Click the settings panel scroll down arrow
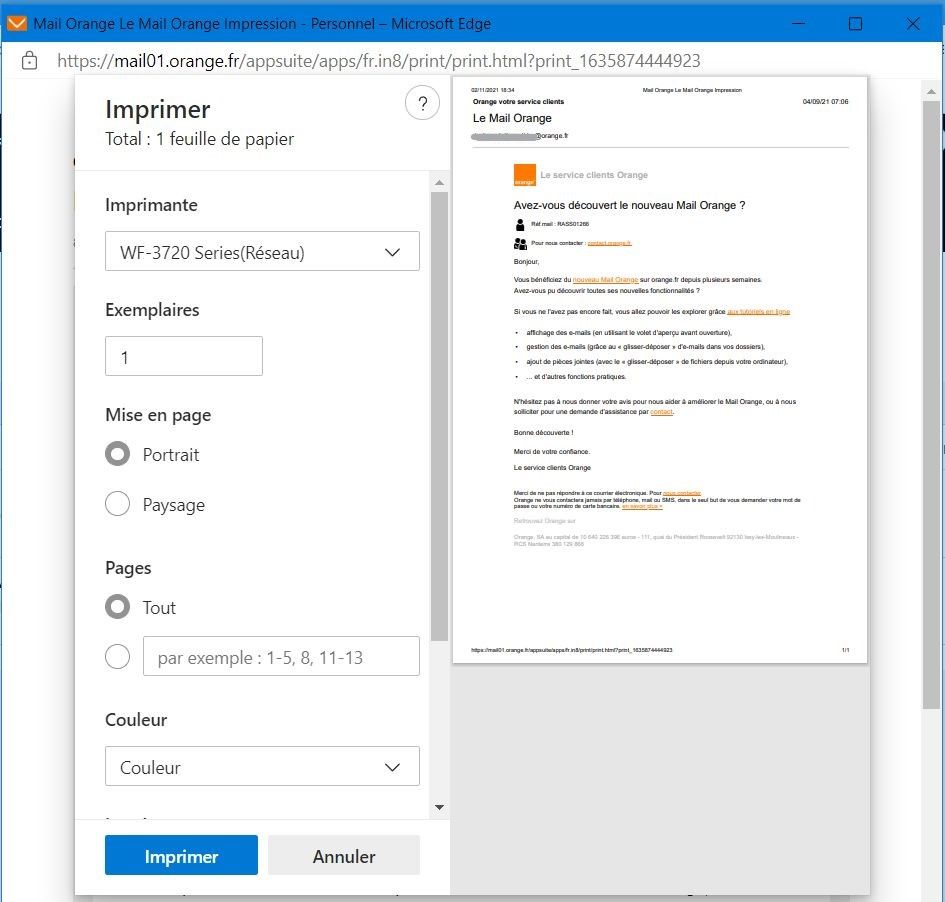The width and height of the screenshot is (945, 902). (439, 807)
